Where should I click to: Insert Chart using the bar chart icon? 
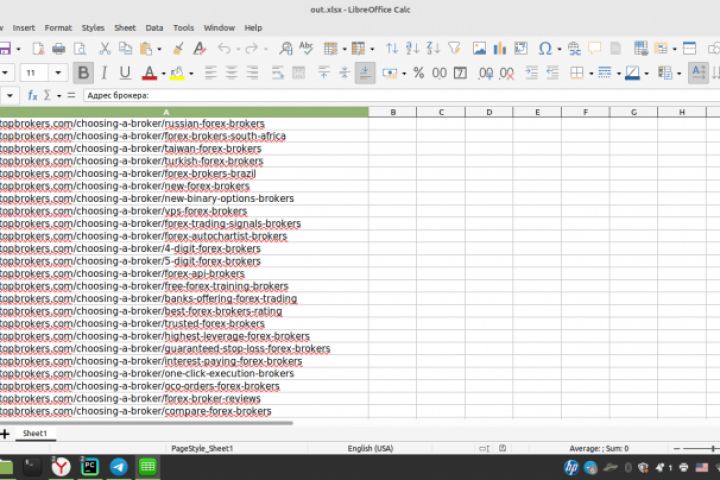pos(500,48)
